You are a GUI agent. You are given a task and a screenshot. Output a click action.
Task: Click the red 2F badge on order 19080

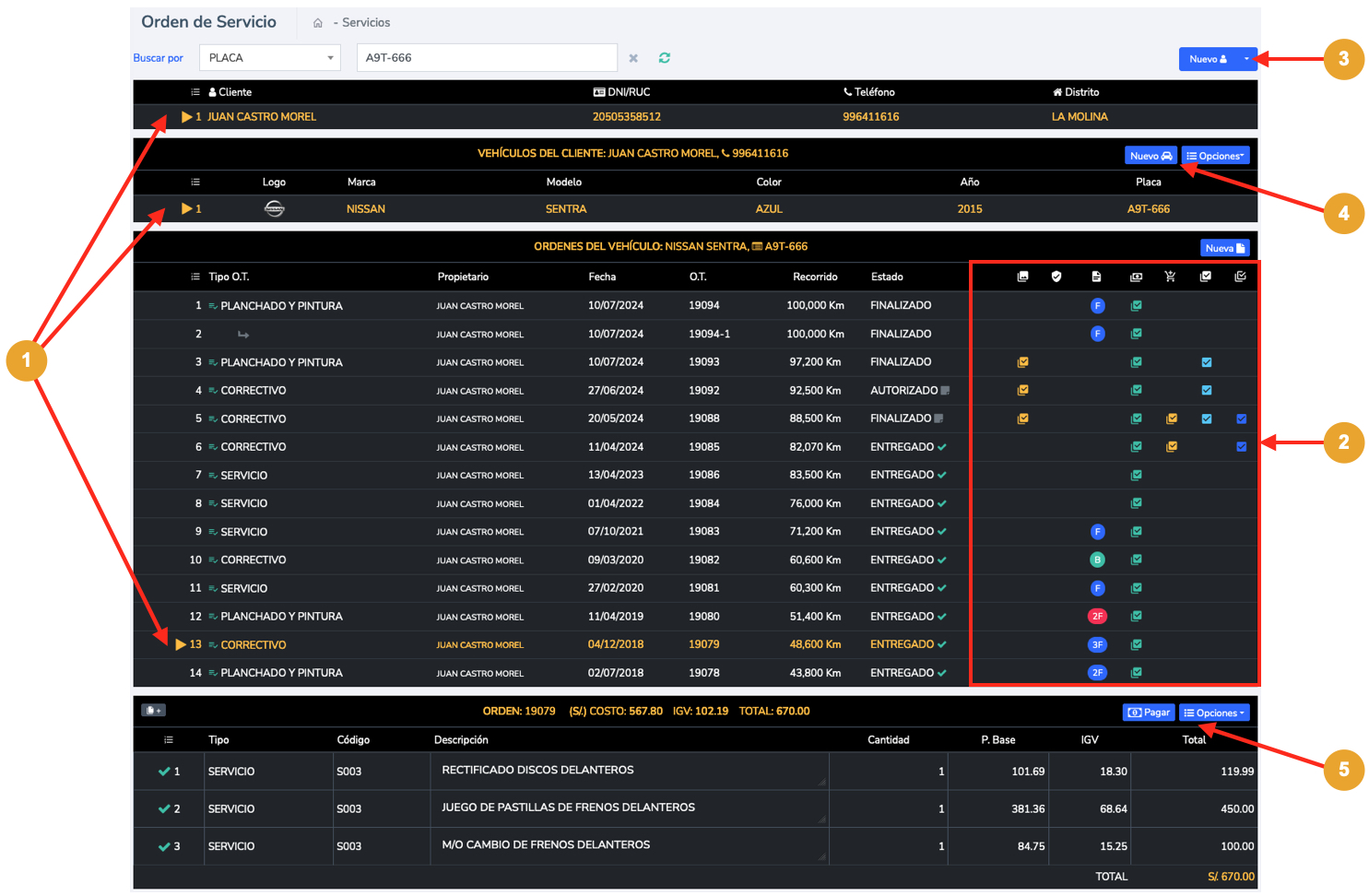click(1097, 617)
